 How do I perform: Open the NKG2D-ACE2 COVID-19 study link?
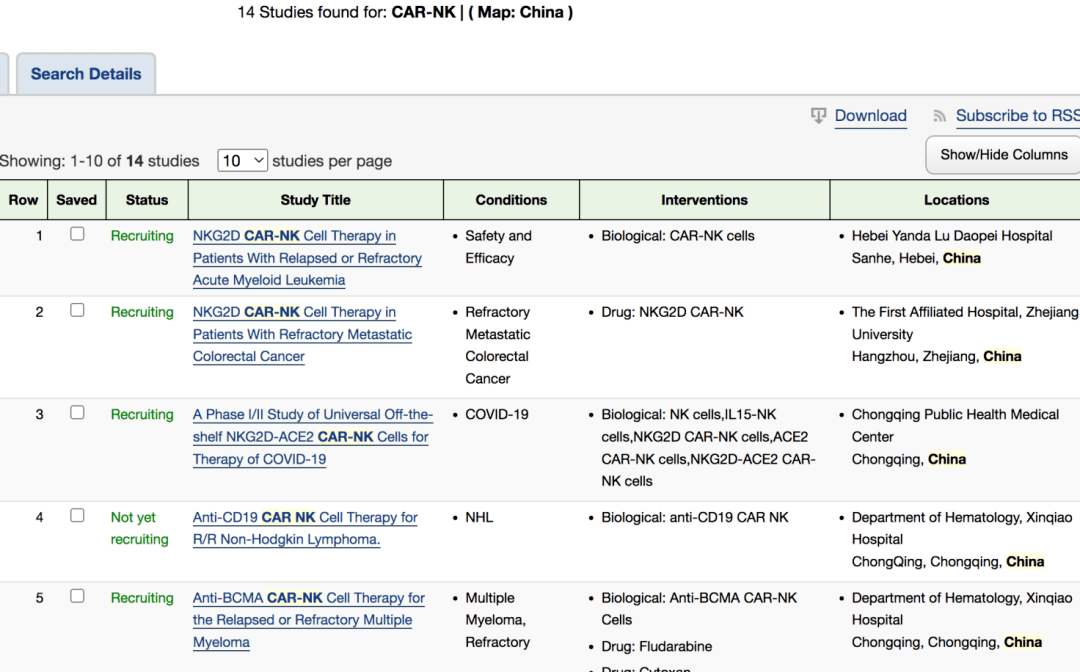[313, 437]
